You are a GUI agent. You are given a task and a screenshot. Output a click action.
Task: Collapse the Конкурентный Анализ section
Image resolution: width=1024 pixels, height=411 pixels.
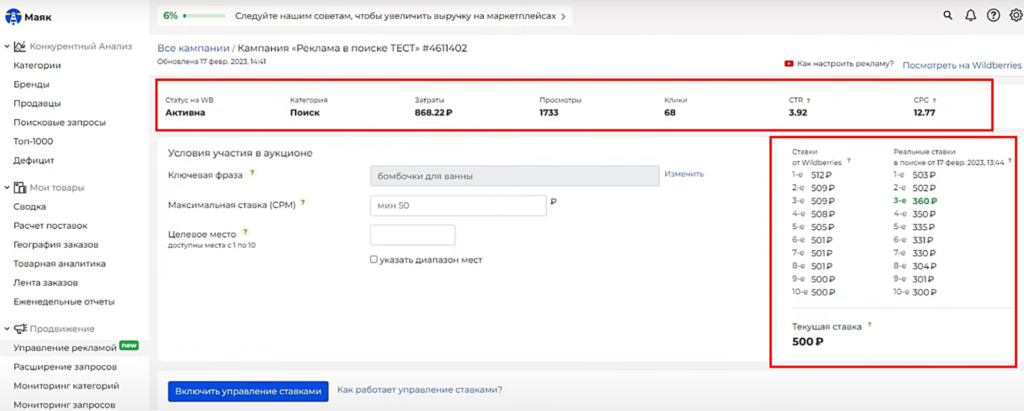pyautogui.click(x=7, y=46)
